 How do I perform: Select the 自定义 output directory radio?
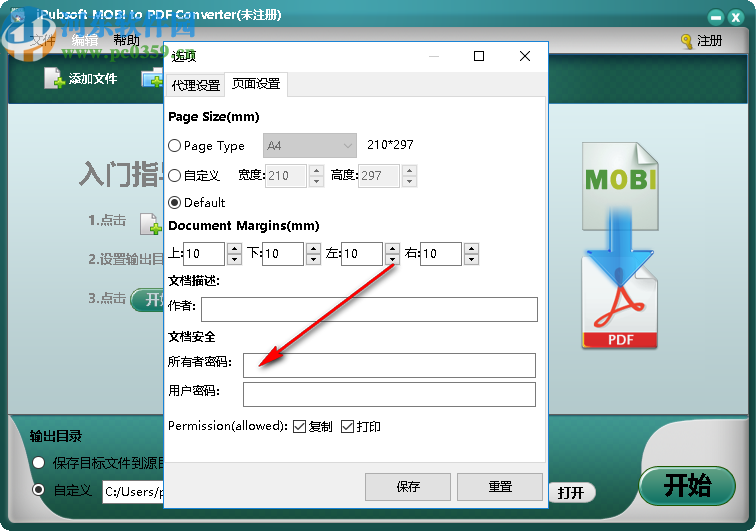(39, 490)
